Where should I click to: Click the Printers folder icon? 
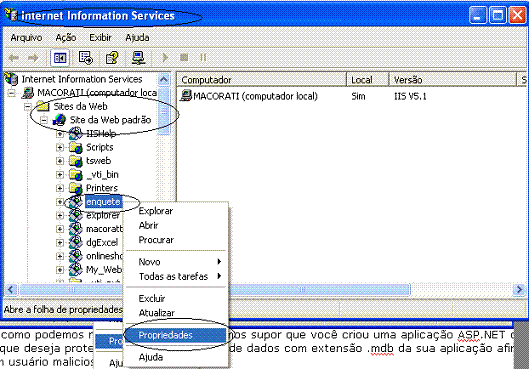point(76,188)
